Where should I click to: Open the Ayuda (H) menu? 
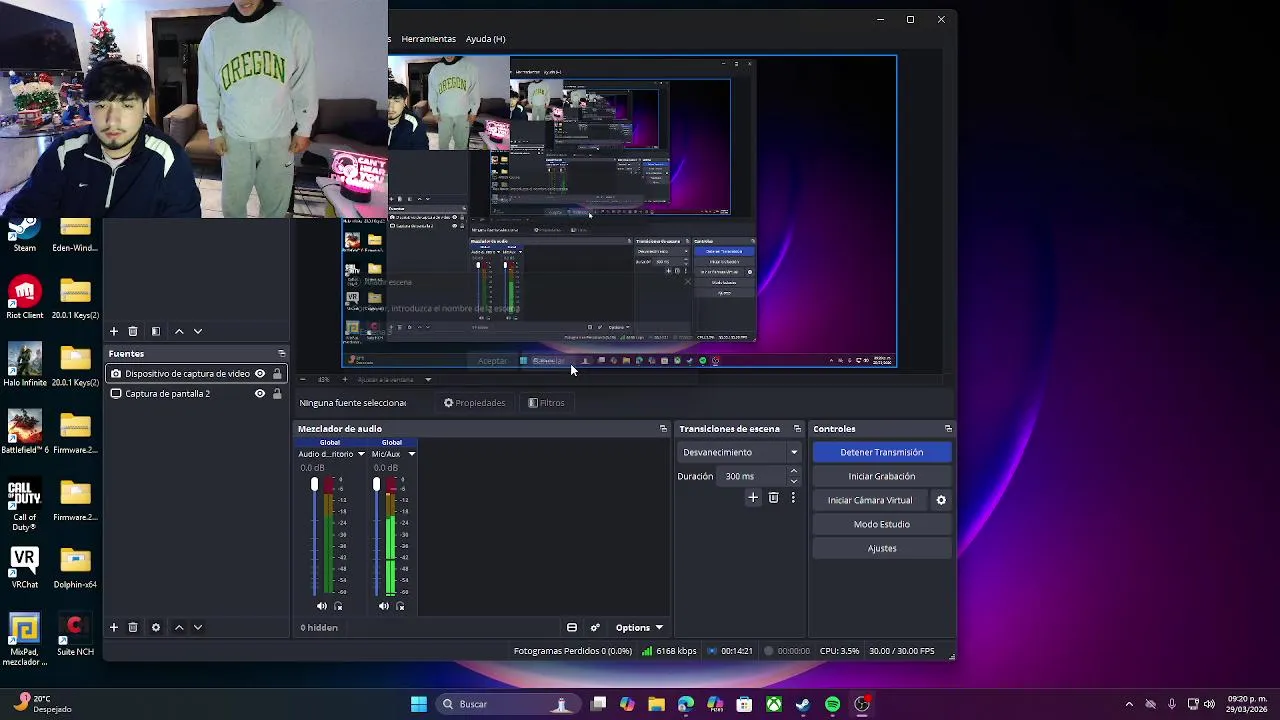[485, 39]
